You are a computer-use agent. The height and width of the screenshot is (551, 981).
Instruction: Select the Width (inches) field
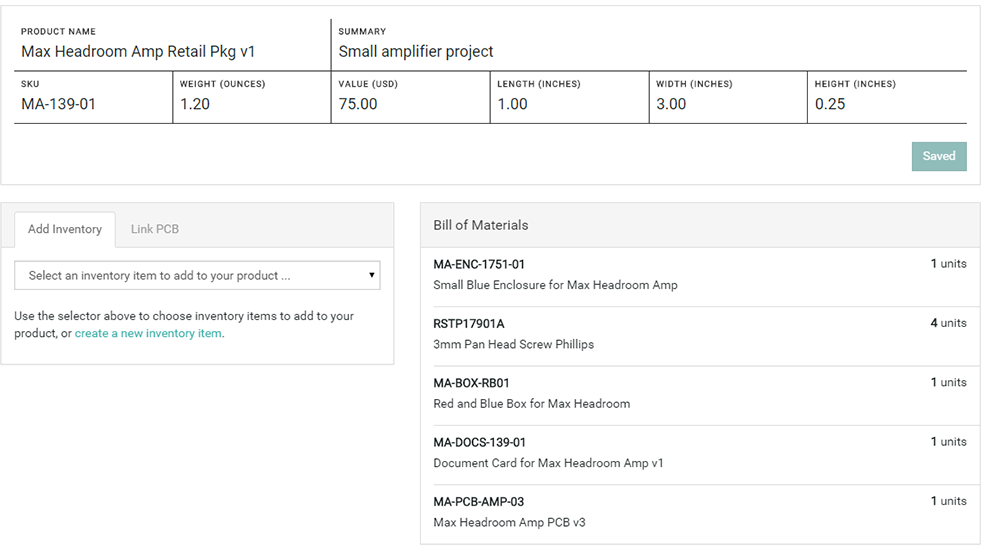pyautogui.click(x=726, y=104)
